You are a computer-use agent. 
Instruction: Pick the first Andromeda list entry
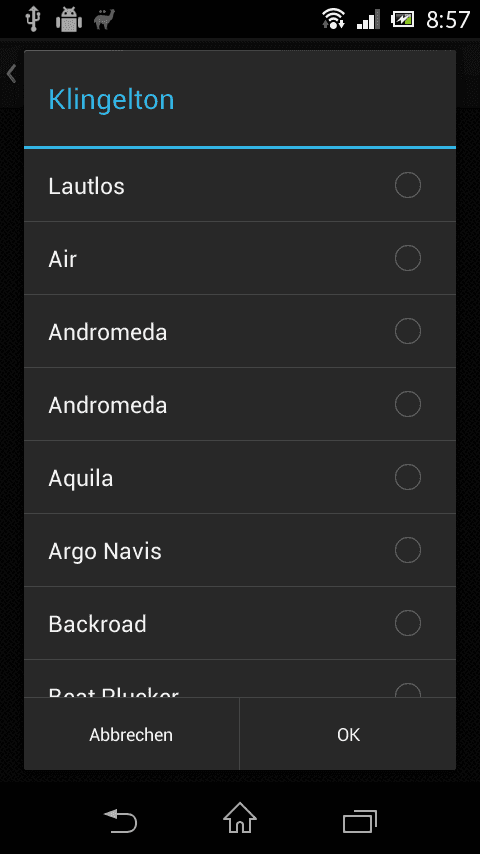click(240, 331)
